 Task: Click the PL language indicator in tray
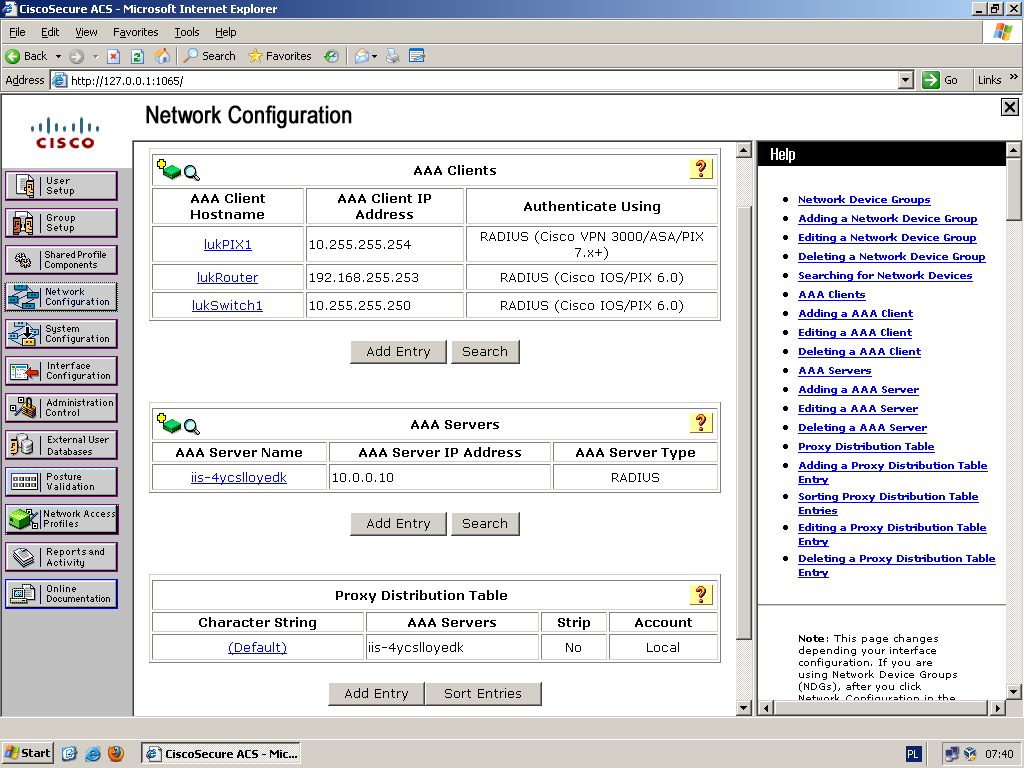(x=913, y=754)
